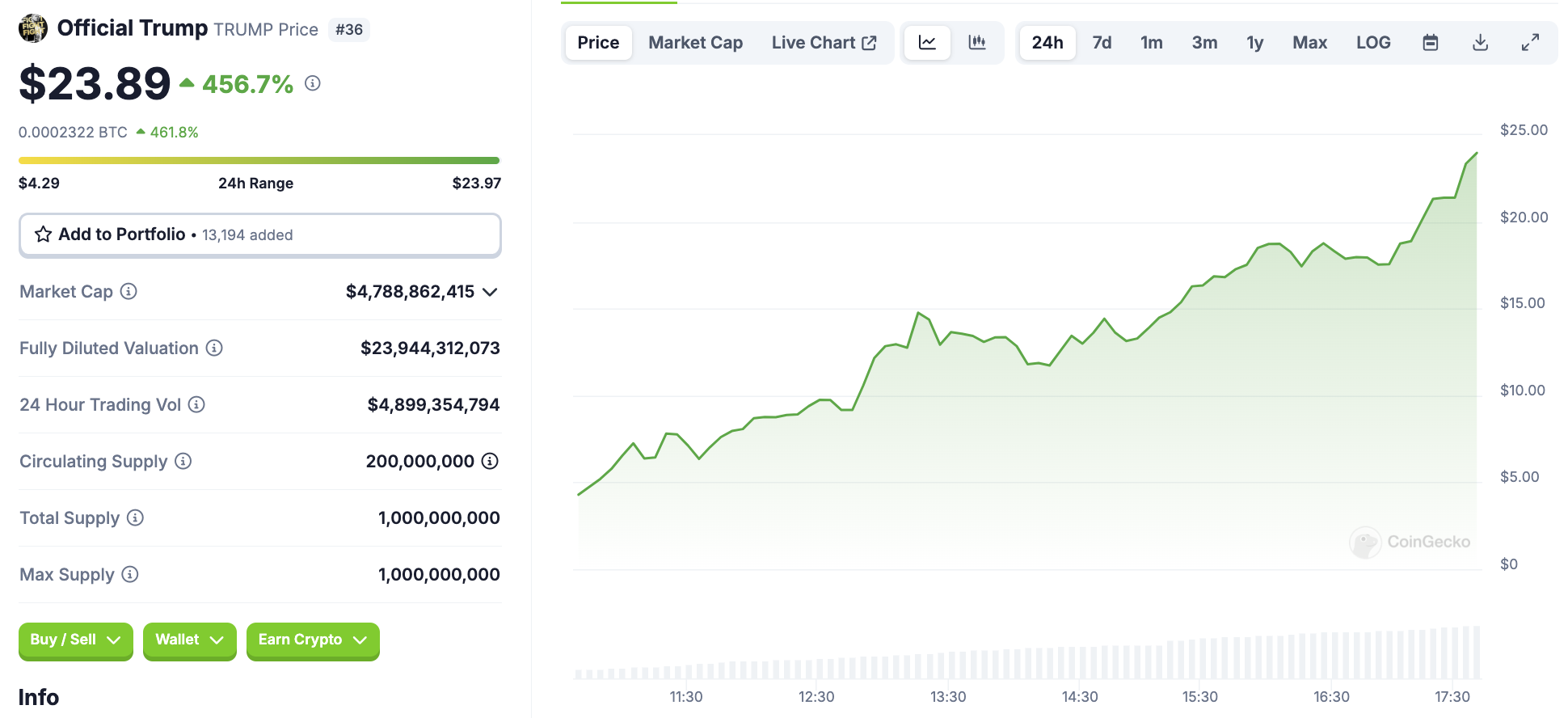Click the $23,944,312,073 valuation value

(x=430, y=348)
